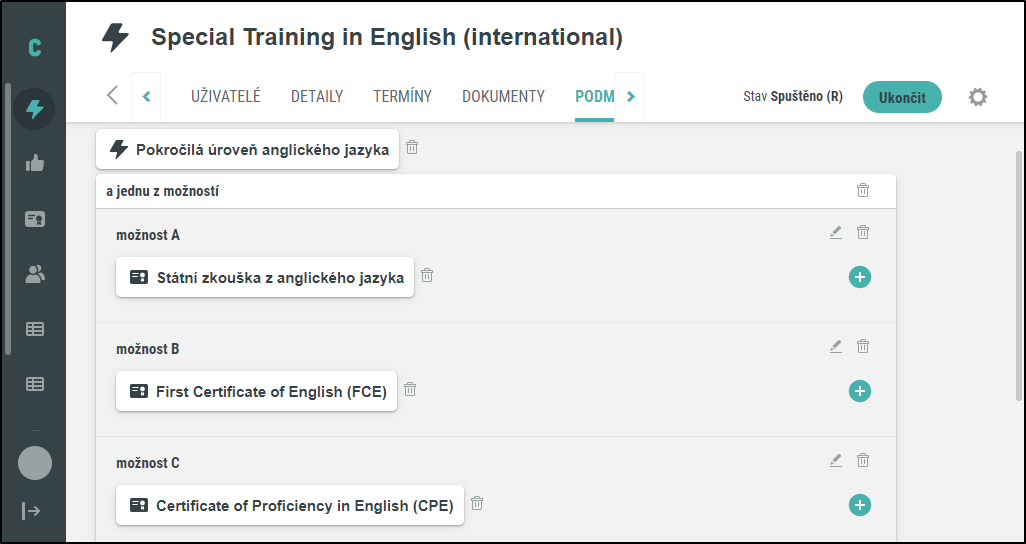This screenshot has width=1026, height=544.
Task: Delete Pokročilá úroveň anglického jazyka requirement
Action: [x=412, y=147]
